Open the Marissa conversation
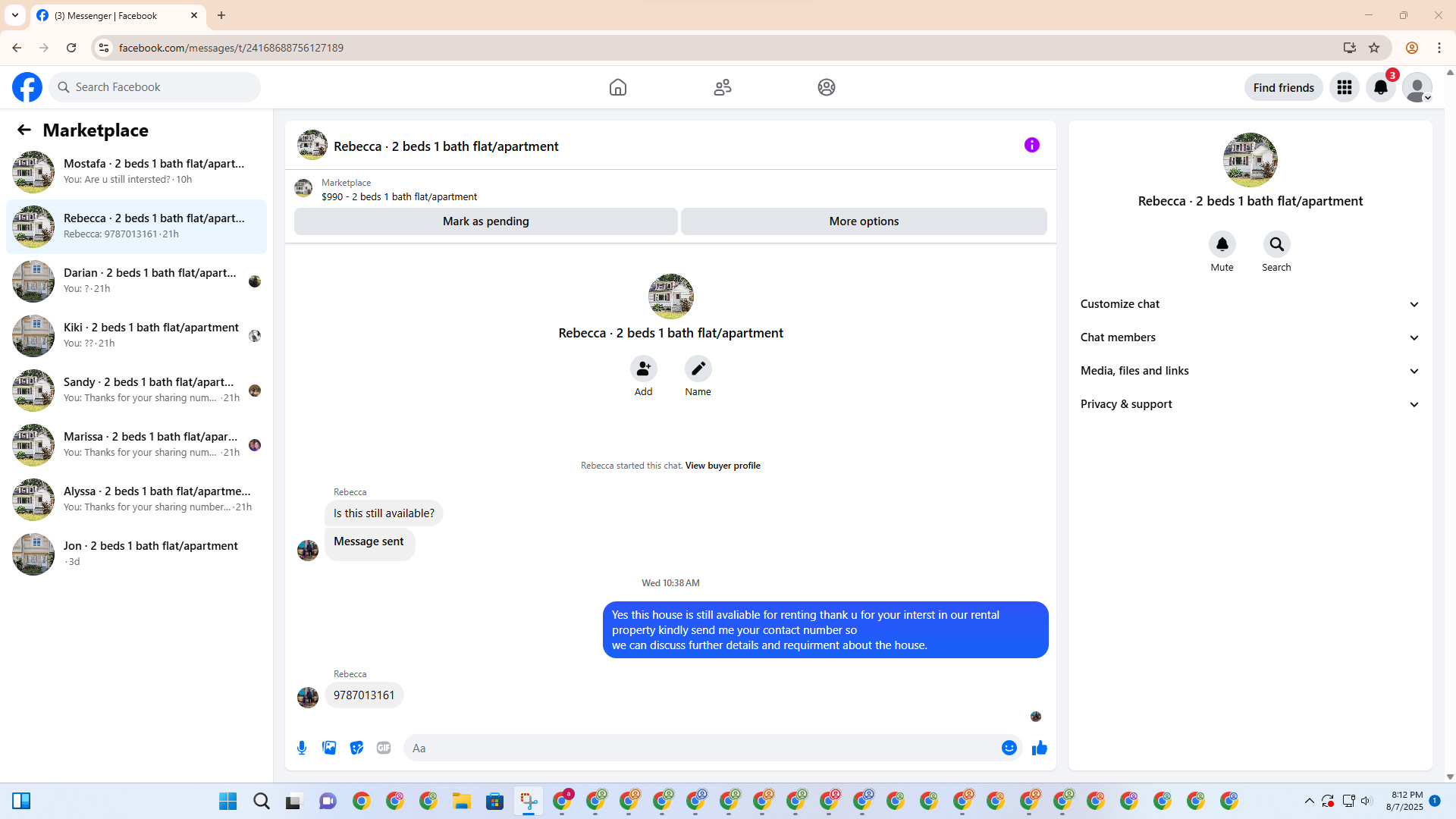 (x=136, y=445)
